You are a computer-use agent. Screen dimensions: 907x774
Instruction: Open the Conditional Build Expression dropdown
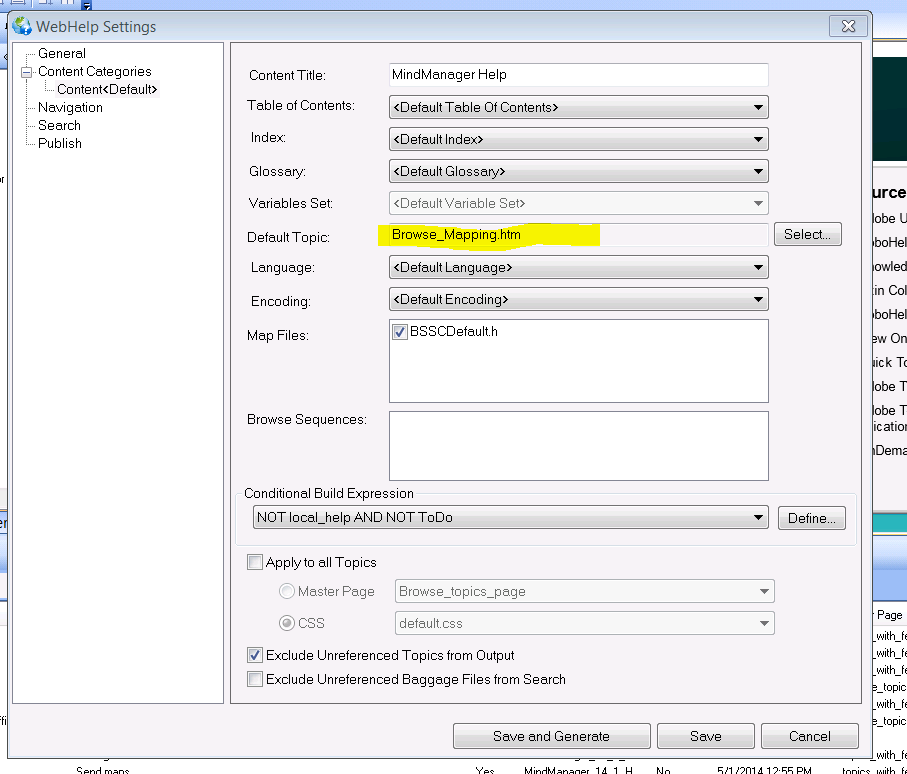[510, 517]
